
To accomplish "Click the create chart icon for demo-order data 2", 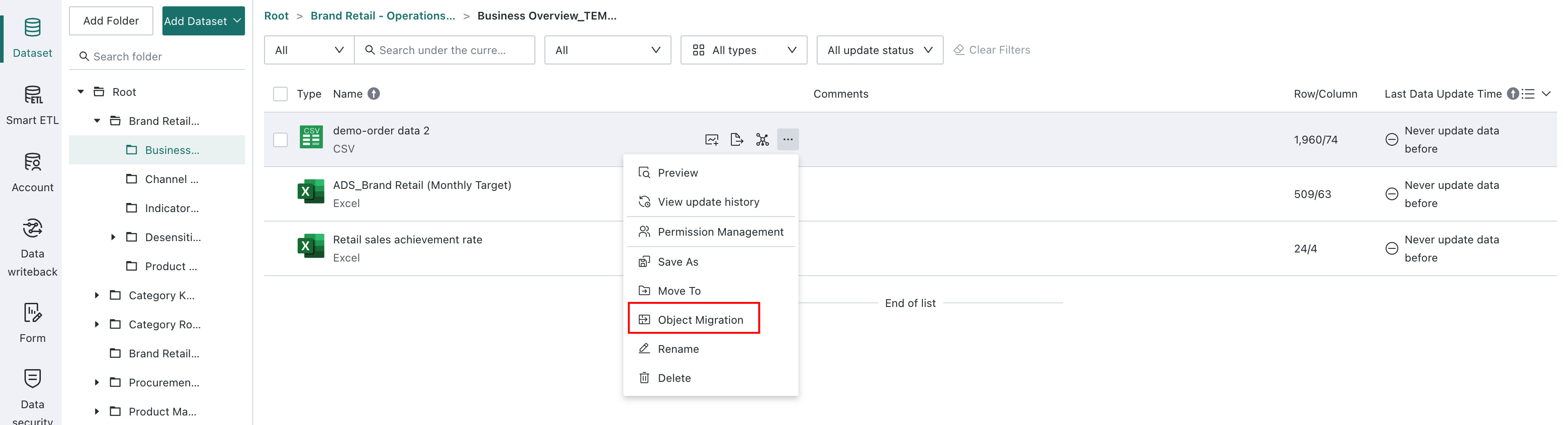I will 711,139.
